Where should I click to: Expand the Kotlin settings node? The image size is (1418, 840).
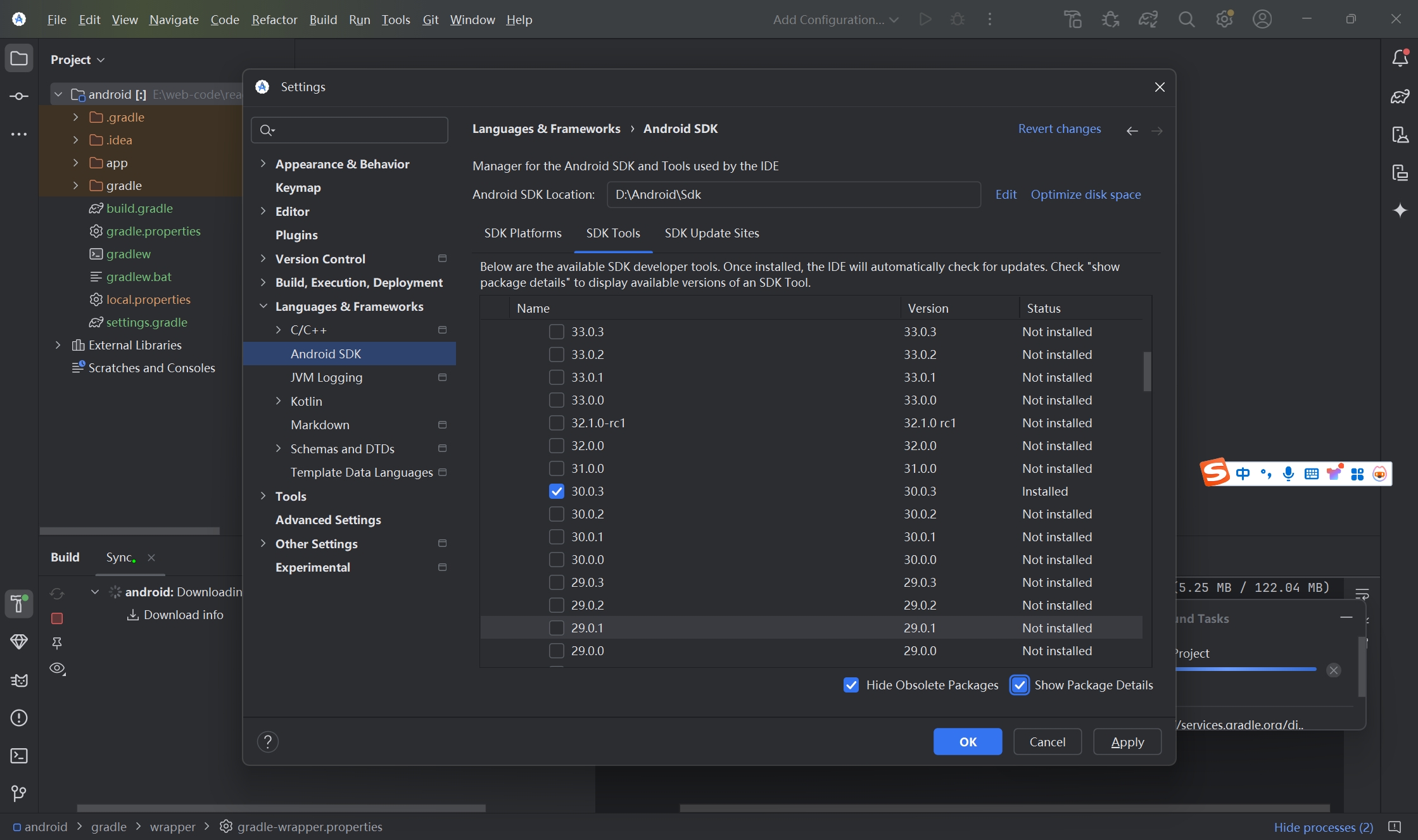279,401
